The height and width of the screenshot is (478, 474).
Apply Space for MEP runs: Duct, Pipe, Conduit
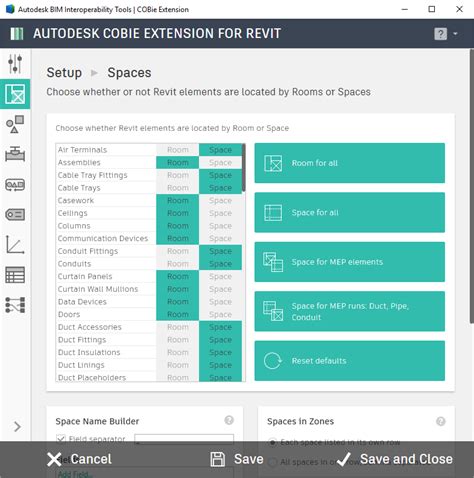click(350, 311)
